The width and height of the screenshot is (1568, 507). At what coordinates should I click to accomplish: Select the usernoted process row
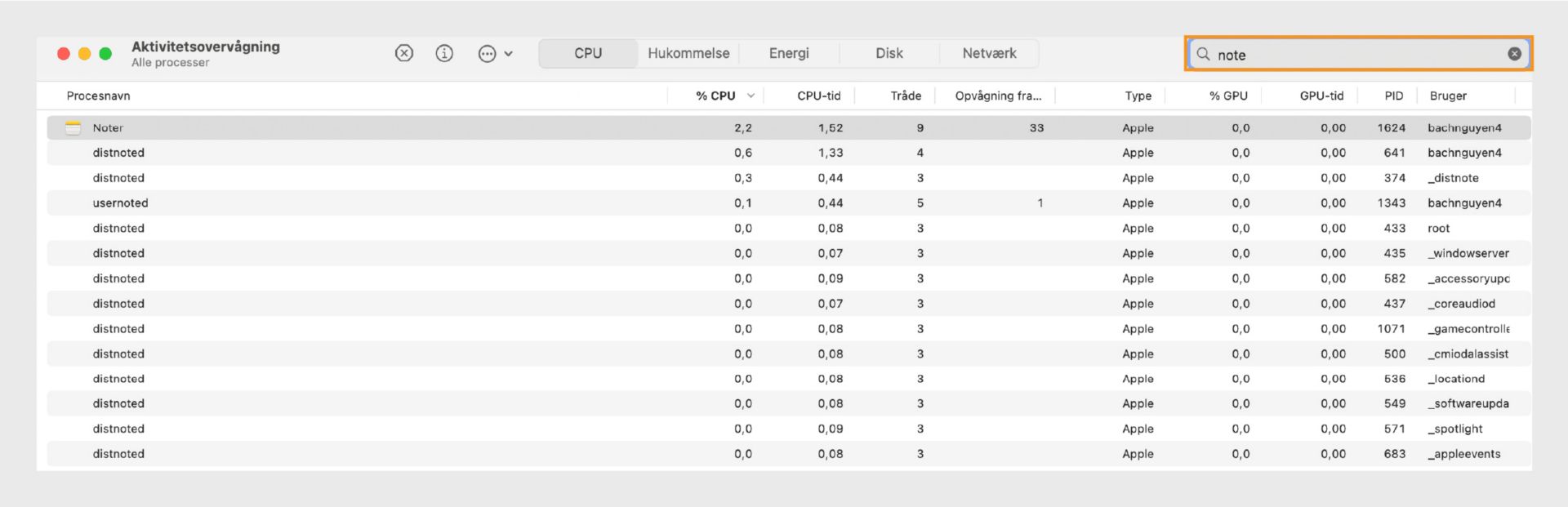121,203
